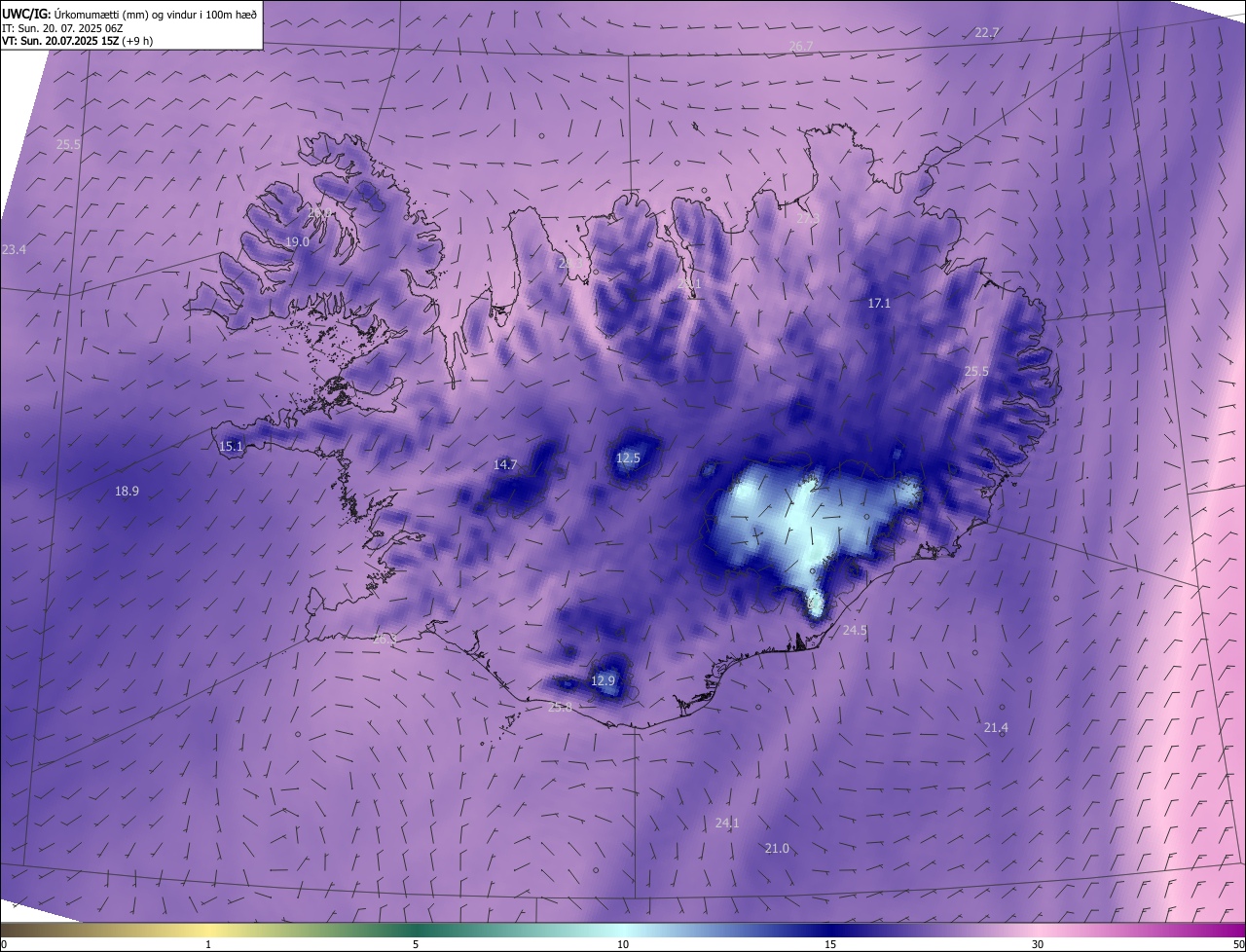1246x952 pixels.
Task: Click the 14.7 value label
Action: point(505,465)
